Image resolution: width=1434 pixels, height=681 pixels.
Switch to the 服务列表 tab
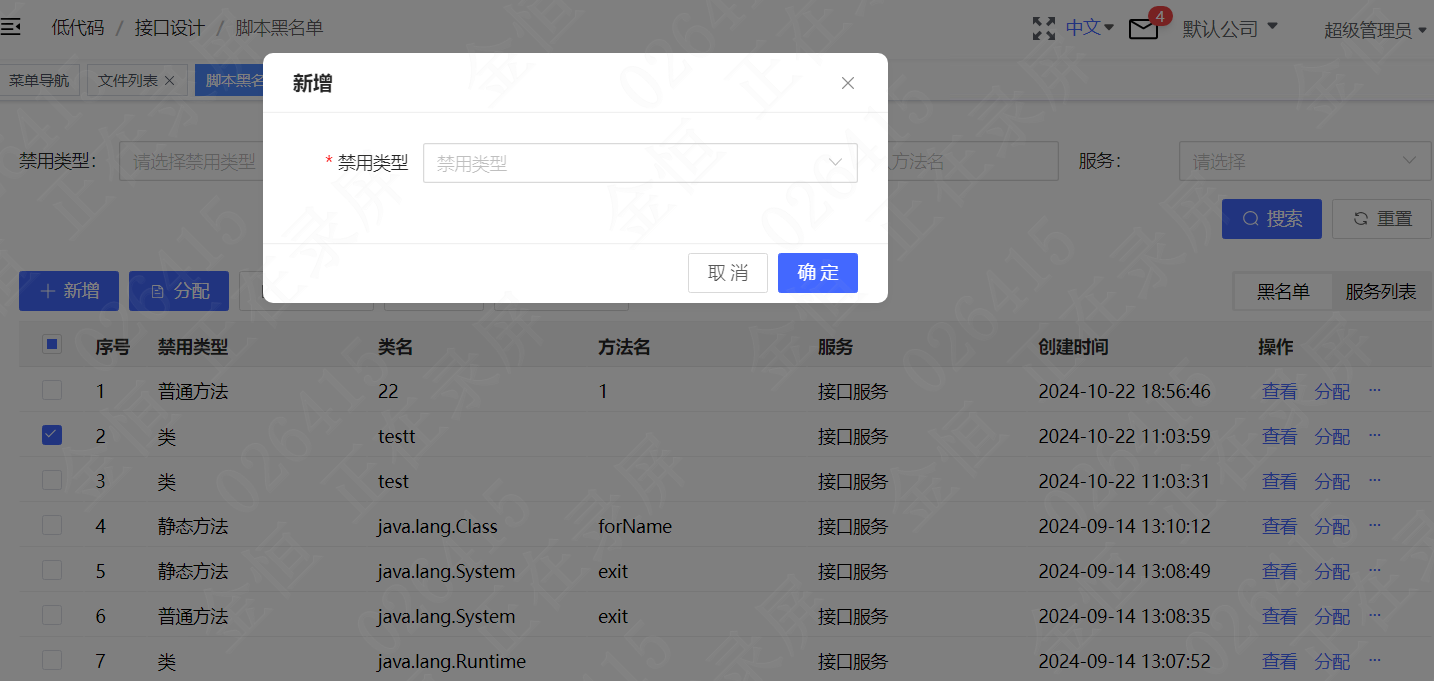[1380, 292]
